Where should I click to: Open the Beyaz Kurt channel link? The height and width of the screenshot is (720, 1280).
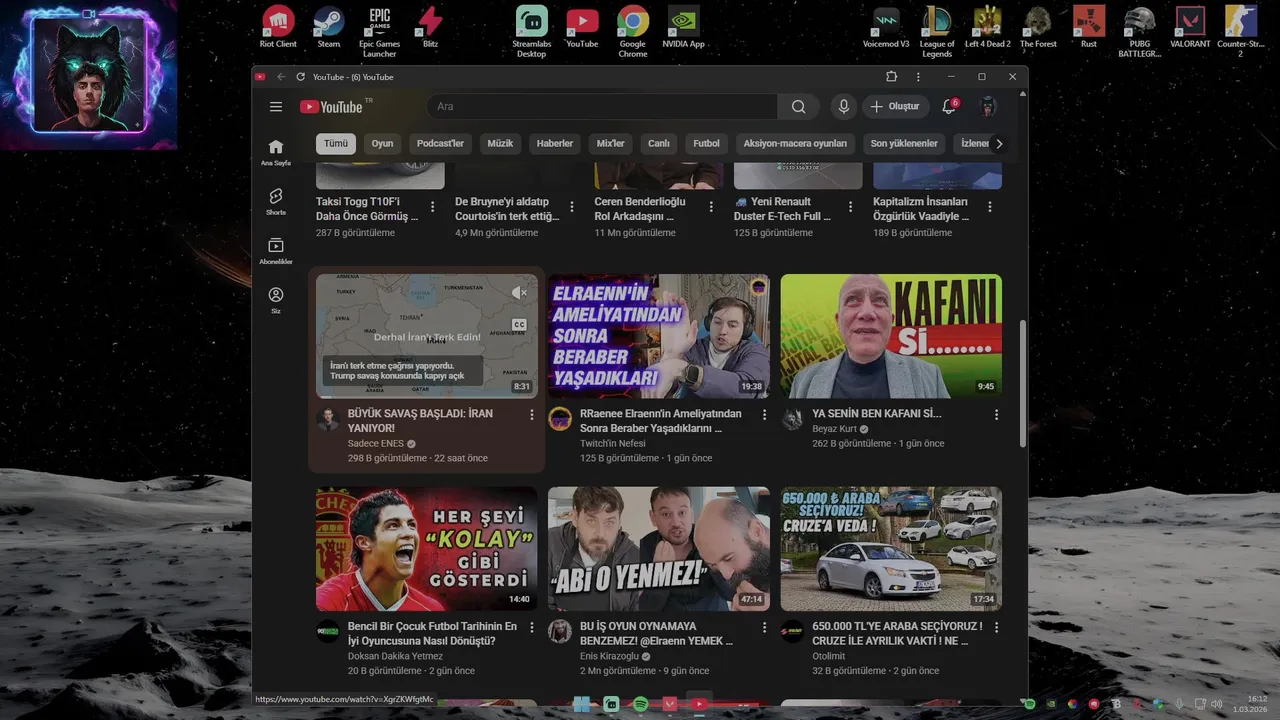[834, 428]
